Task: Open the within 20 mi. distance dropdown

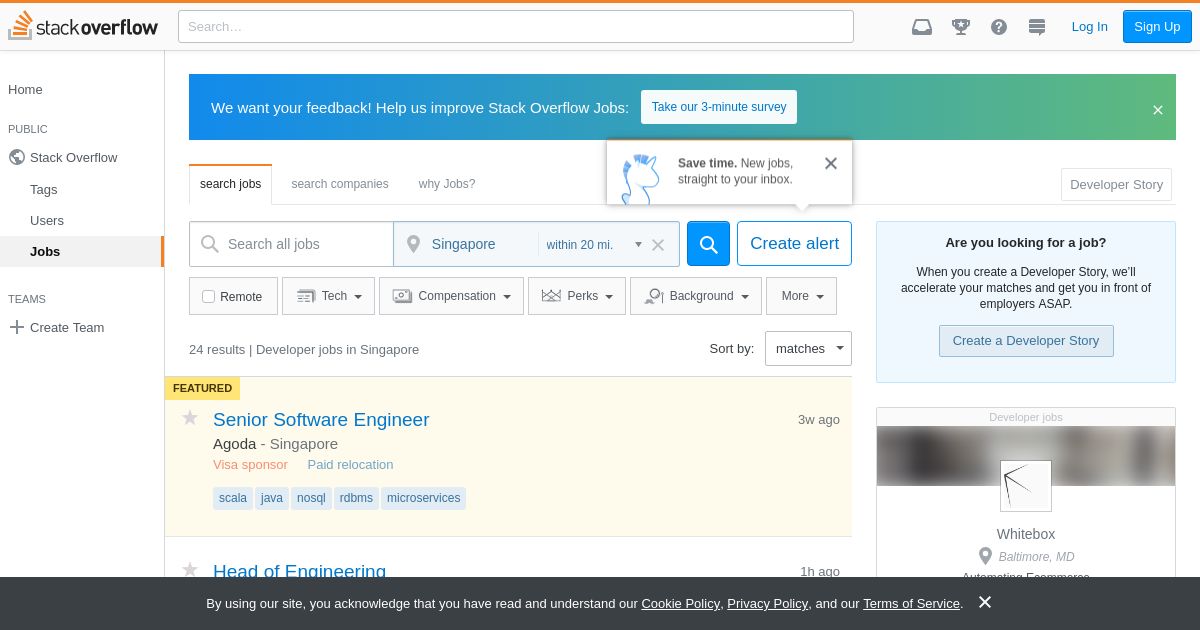Action: (594, 244)
